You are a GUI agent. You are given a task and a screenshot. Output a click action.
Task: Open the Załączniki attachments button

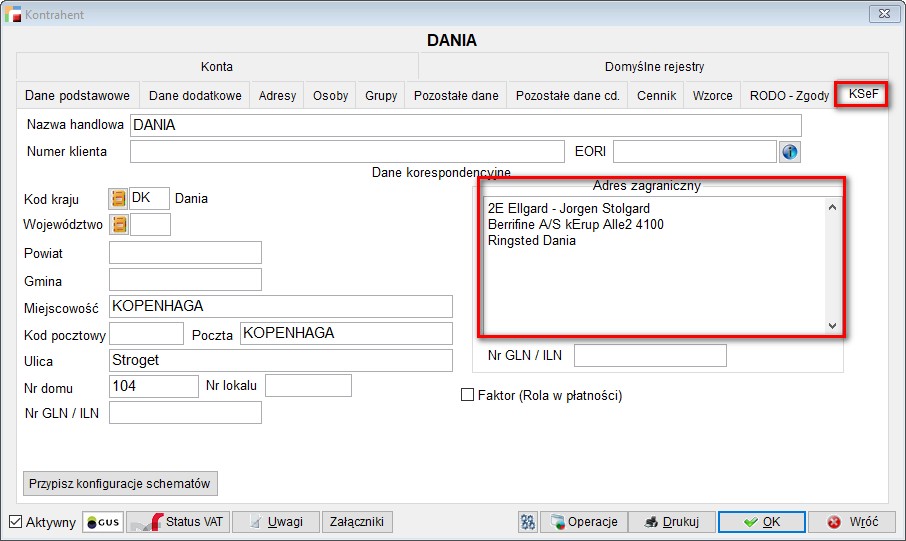pos(357,522)
